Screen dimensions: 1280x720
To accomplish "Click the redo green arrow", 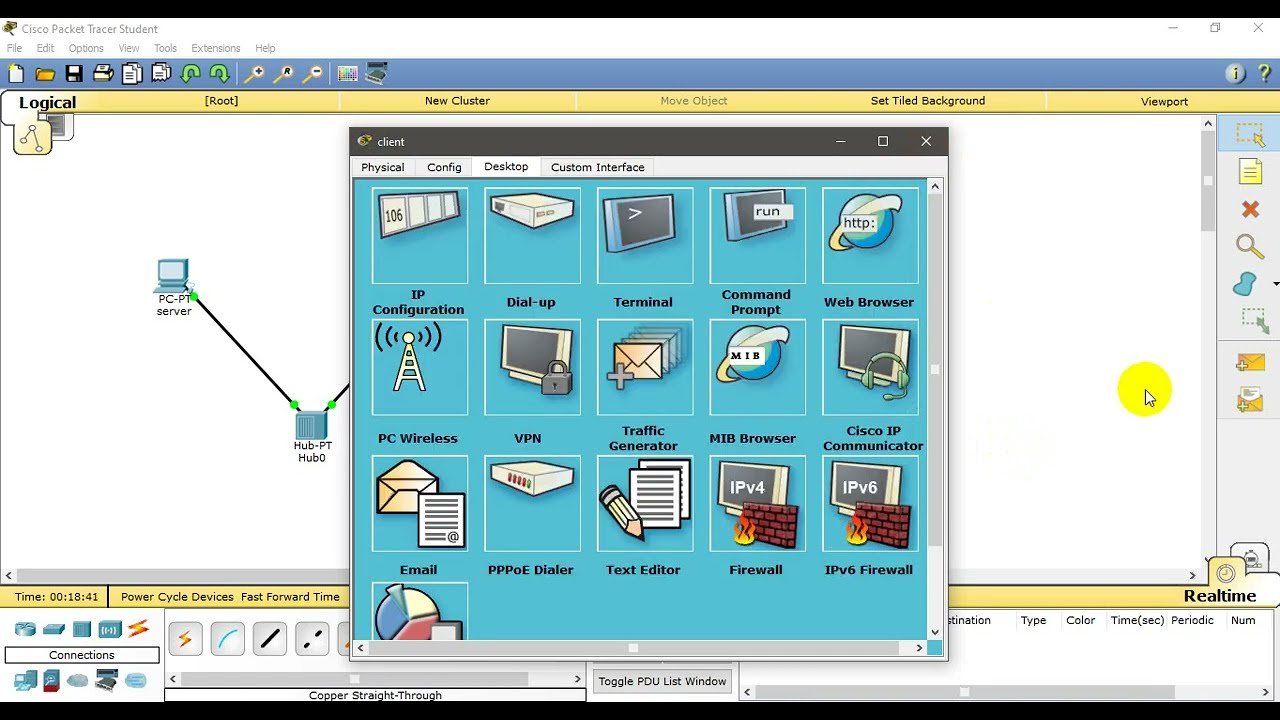I will [219, 73].
